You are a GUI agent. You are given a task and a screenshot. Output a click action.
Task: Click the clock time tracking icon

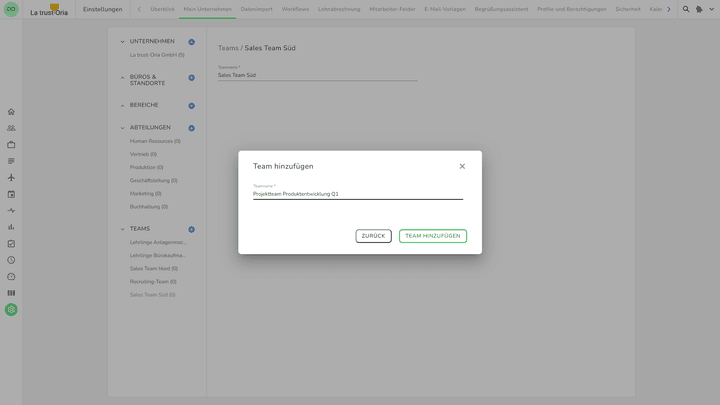(11, 260)
